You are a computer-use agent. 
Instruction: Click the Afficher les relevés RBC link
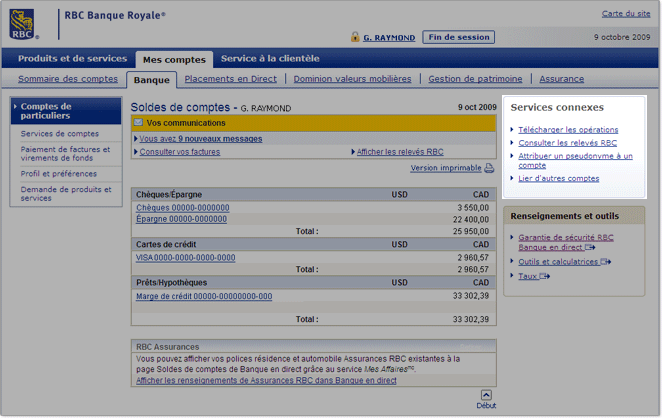point(400,152)
